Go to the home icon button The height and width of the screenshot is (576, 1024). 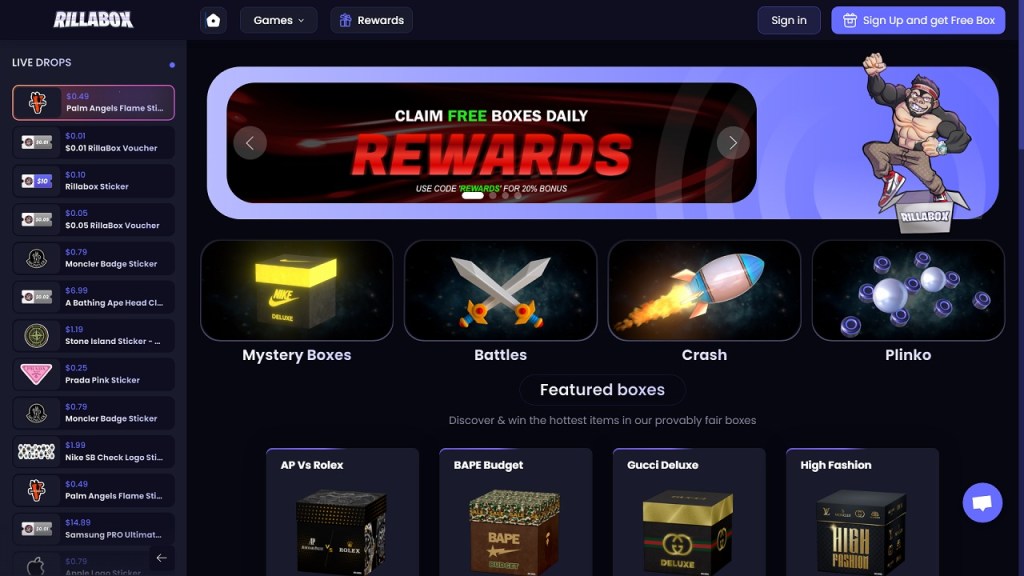[213, 20]
